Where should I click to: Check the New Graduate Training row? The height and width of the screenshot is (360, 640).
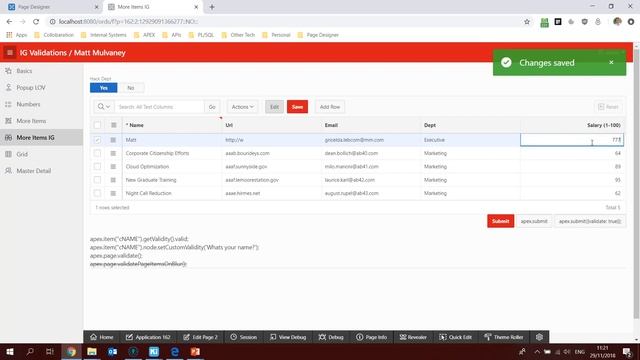tap(97, 180)
